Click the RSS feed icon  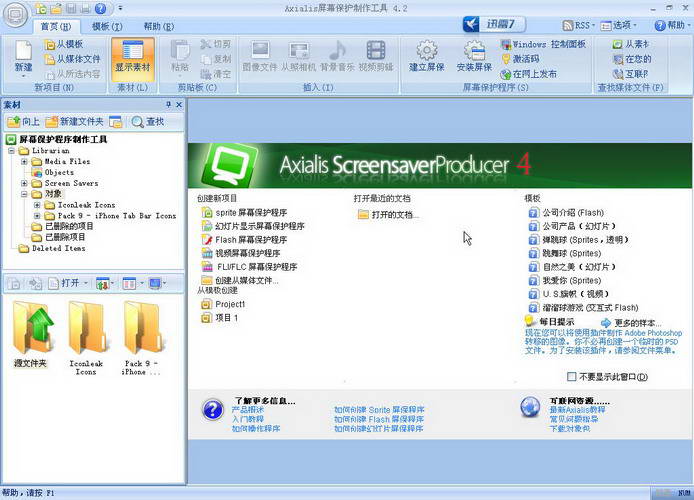(568, 26)
